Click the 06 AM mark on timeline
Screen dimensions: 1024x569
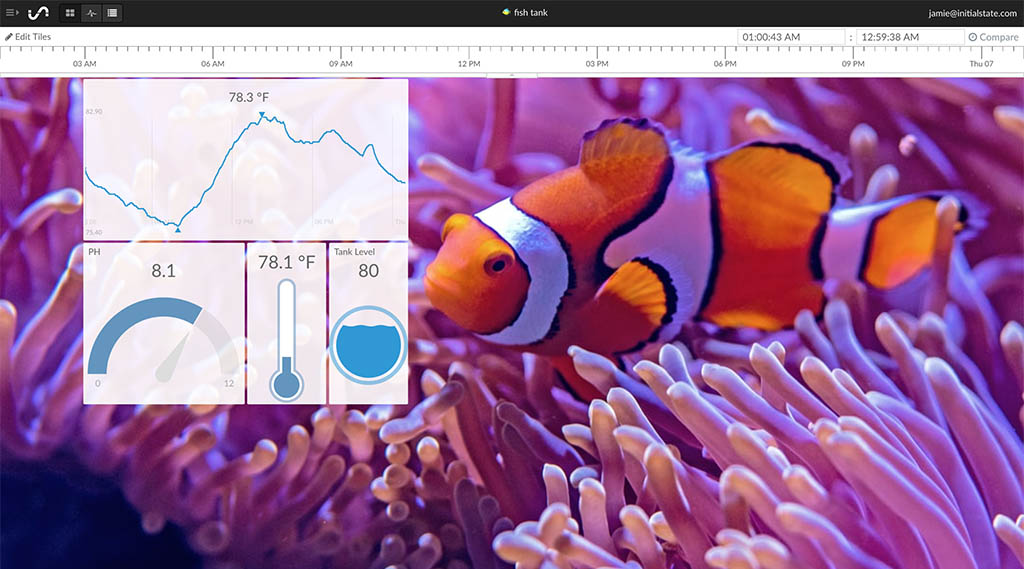coord(212,63)
